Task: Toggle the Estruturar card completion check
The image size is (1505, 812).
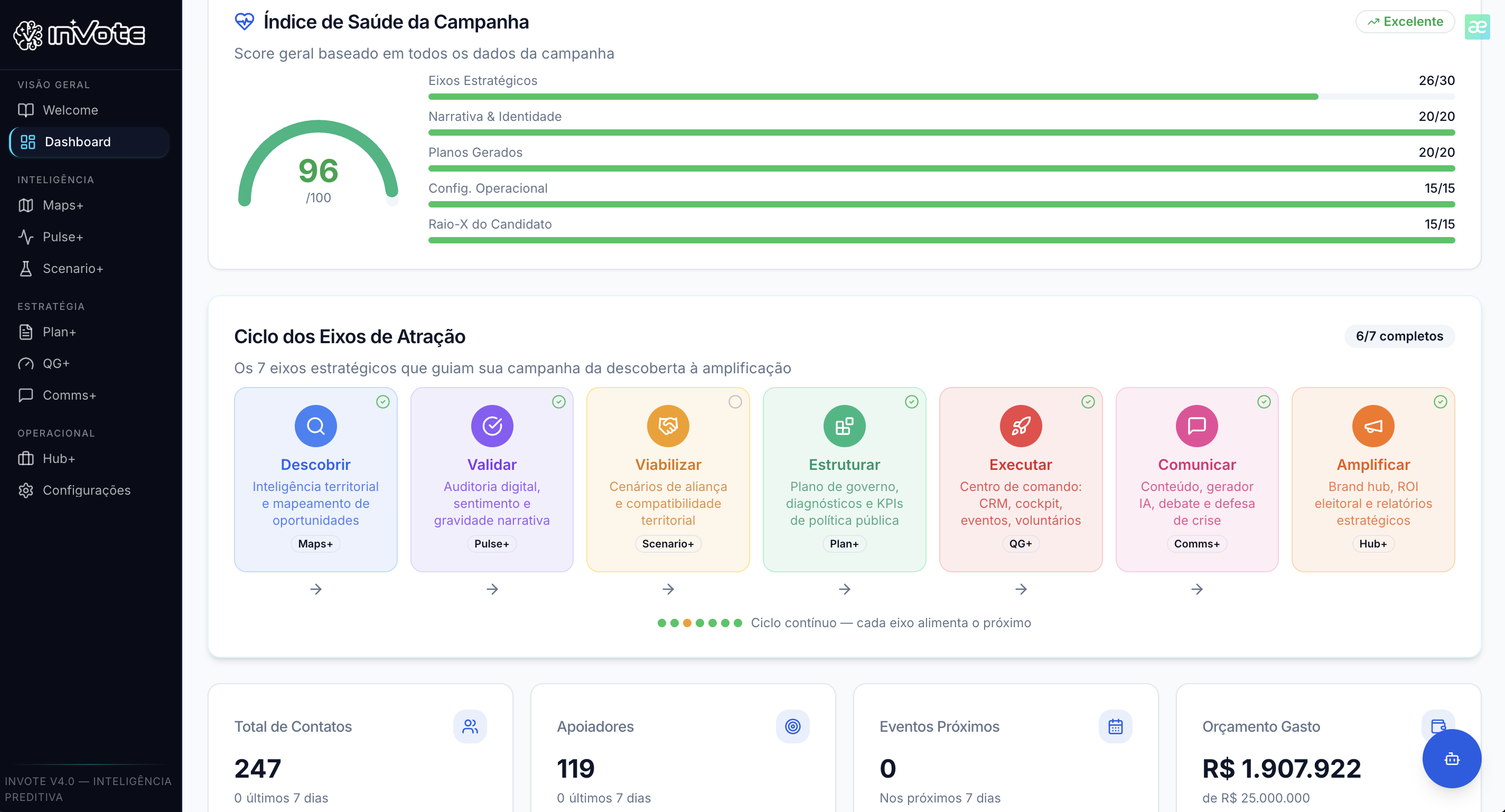Action: (x=911, y=402)
